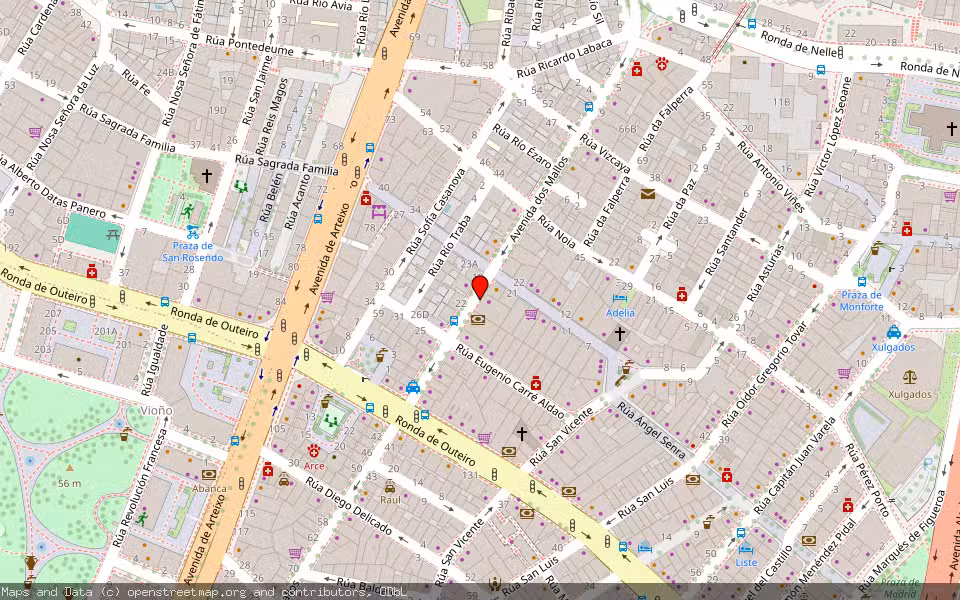Select the Adelia hotel bed icon

(x=620, y=299)
